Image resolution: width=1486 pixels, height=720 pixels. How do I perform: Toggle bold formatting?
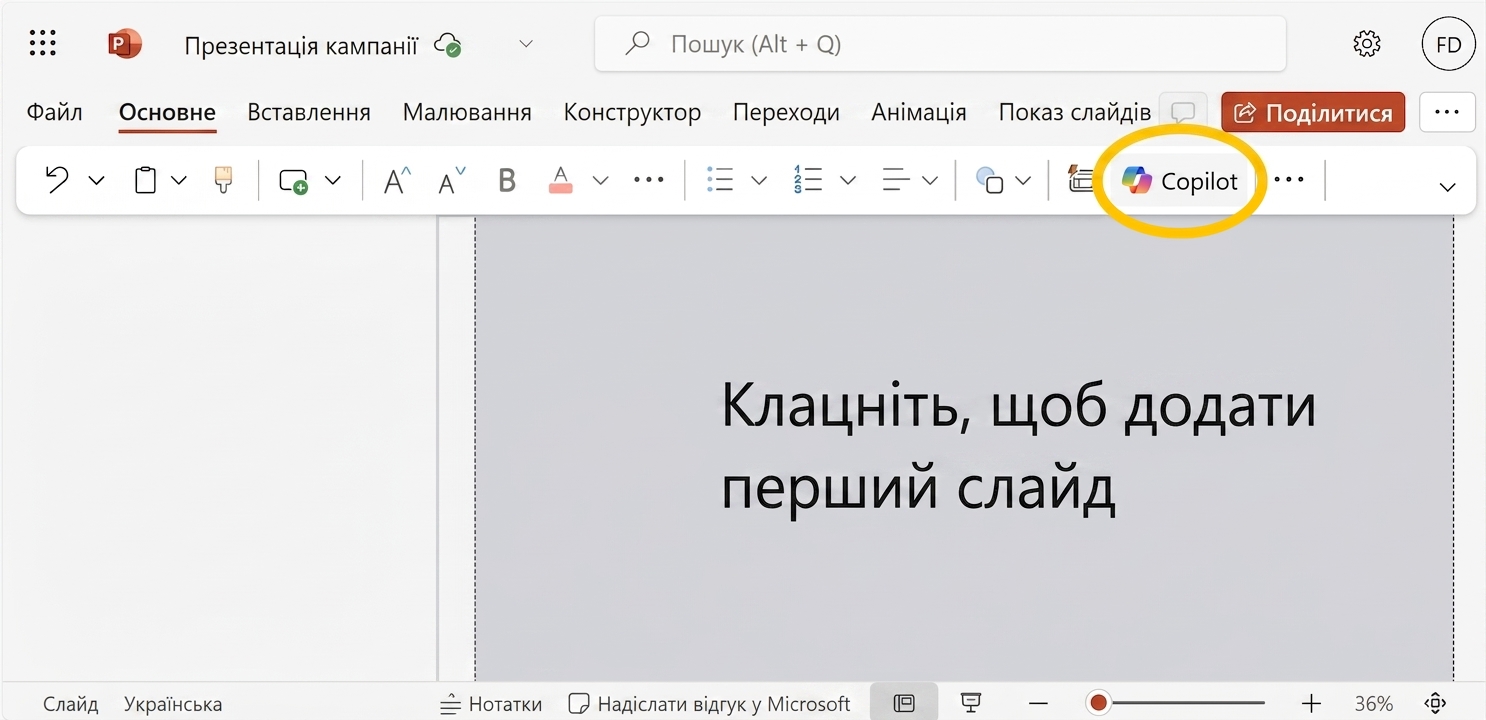pyautogui.click(x=507, y=181)
